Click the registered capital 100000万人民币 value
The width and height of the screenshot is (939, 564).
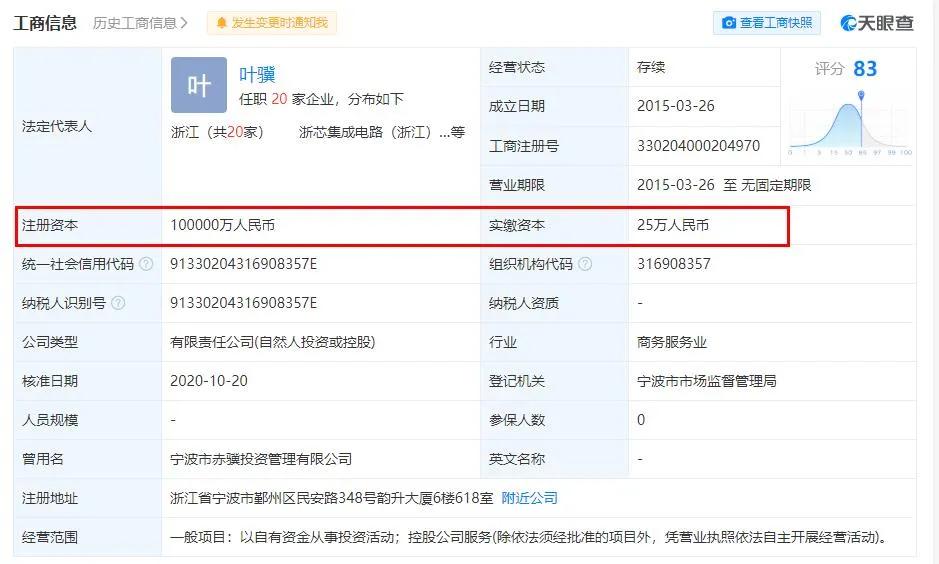(222, 226)
